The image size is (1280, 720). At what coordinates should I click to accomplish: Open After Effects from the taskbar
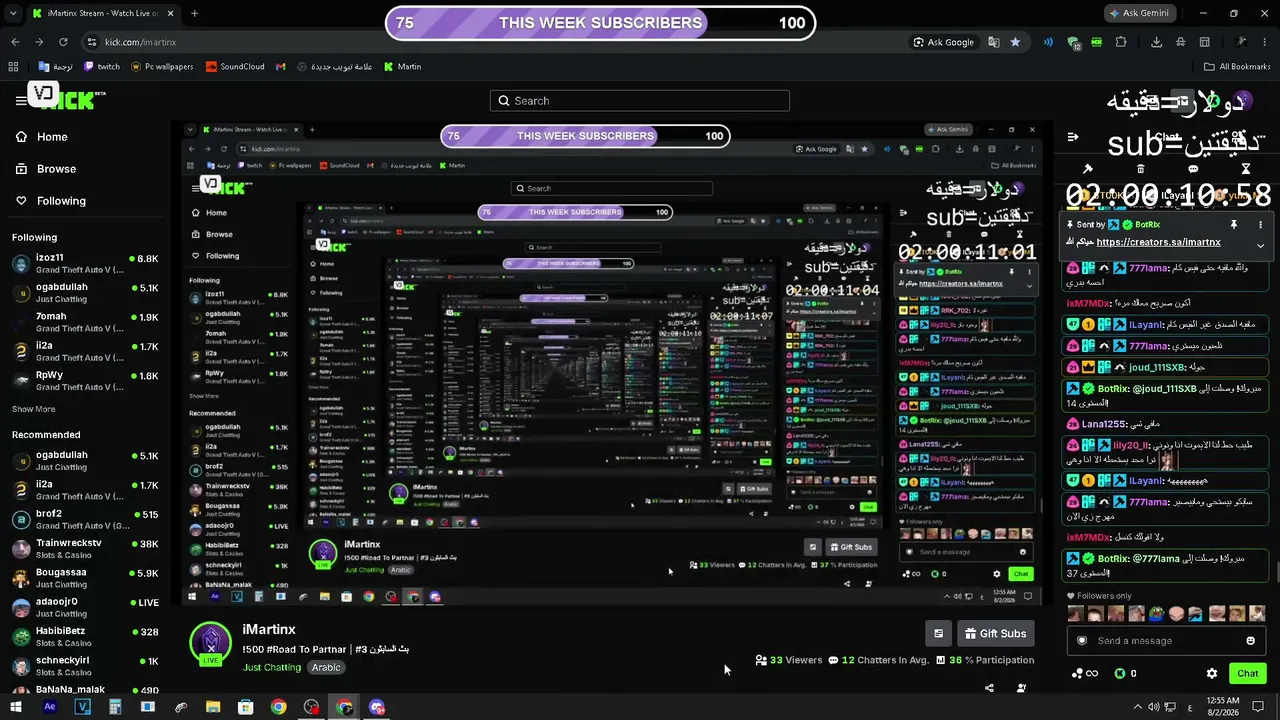[x=50, y=707]
